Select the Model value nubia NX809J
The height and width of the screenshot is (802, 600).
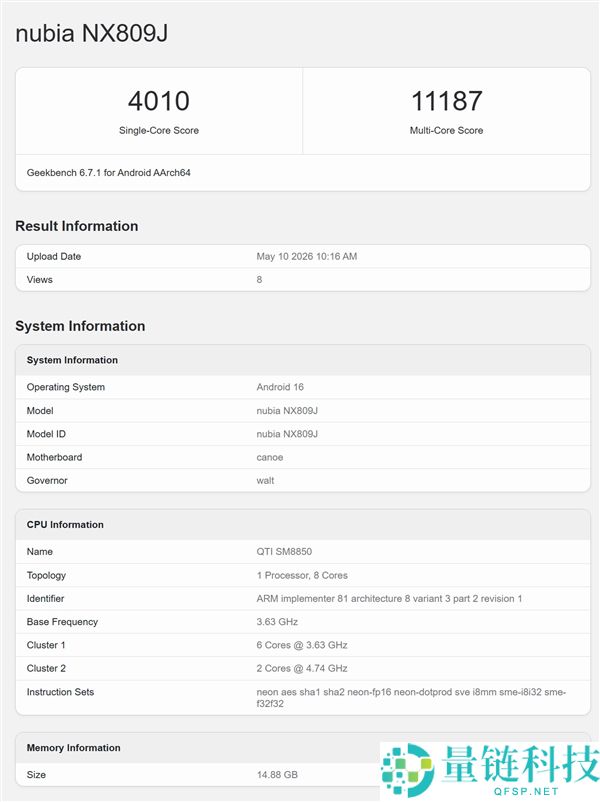tap(287, 411)
